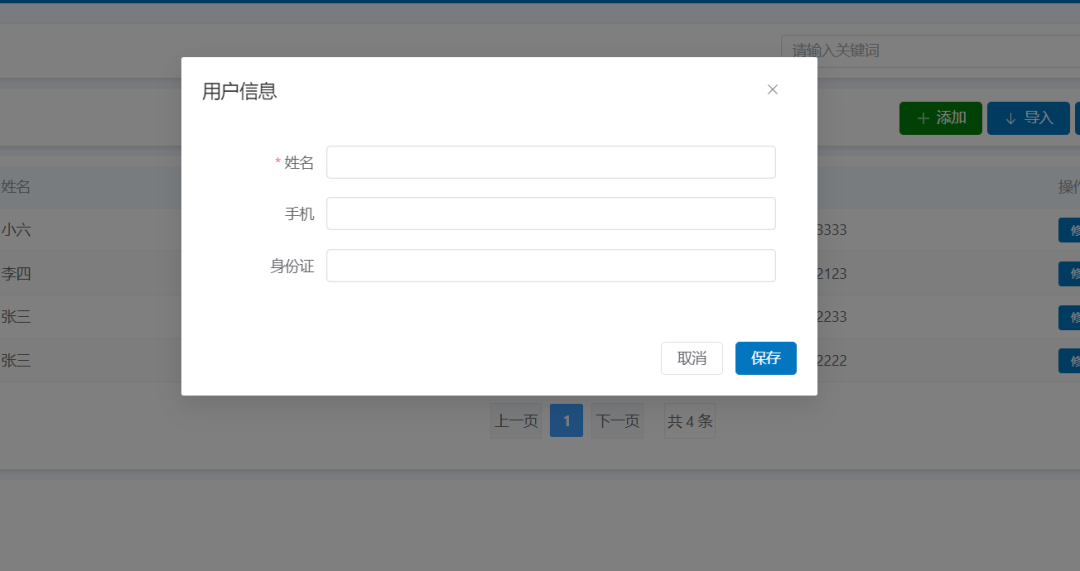1080x571 pixels.
Task: Click the 身份证 input field
Action: click(551, 265)
